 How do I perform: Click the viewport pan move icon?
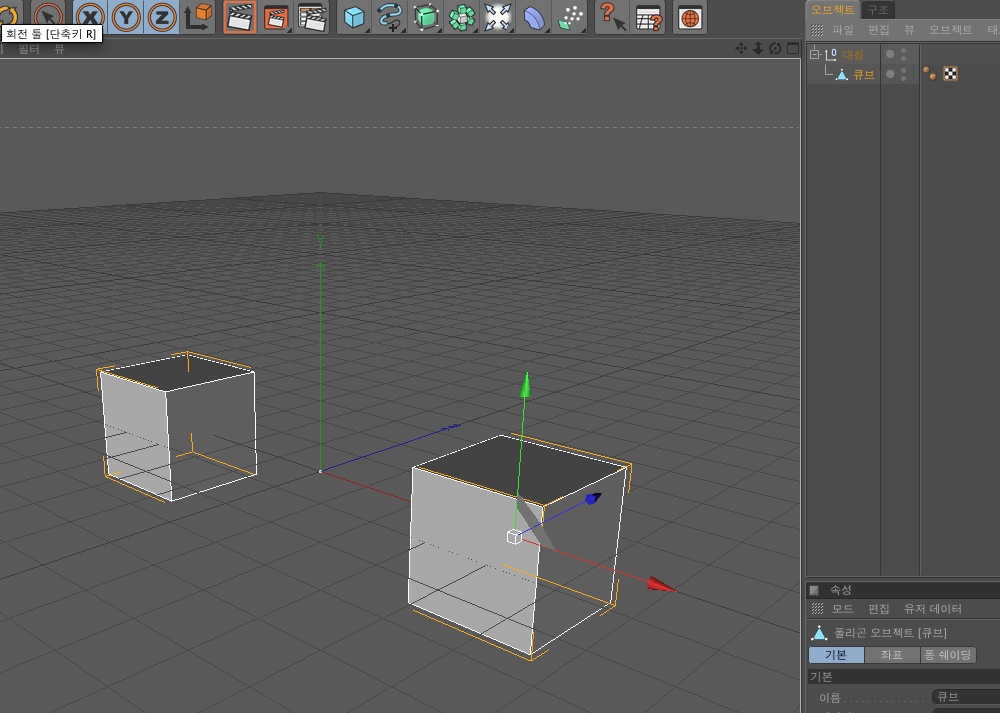tap(740, 48)
